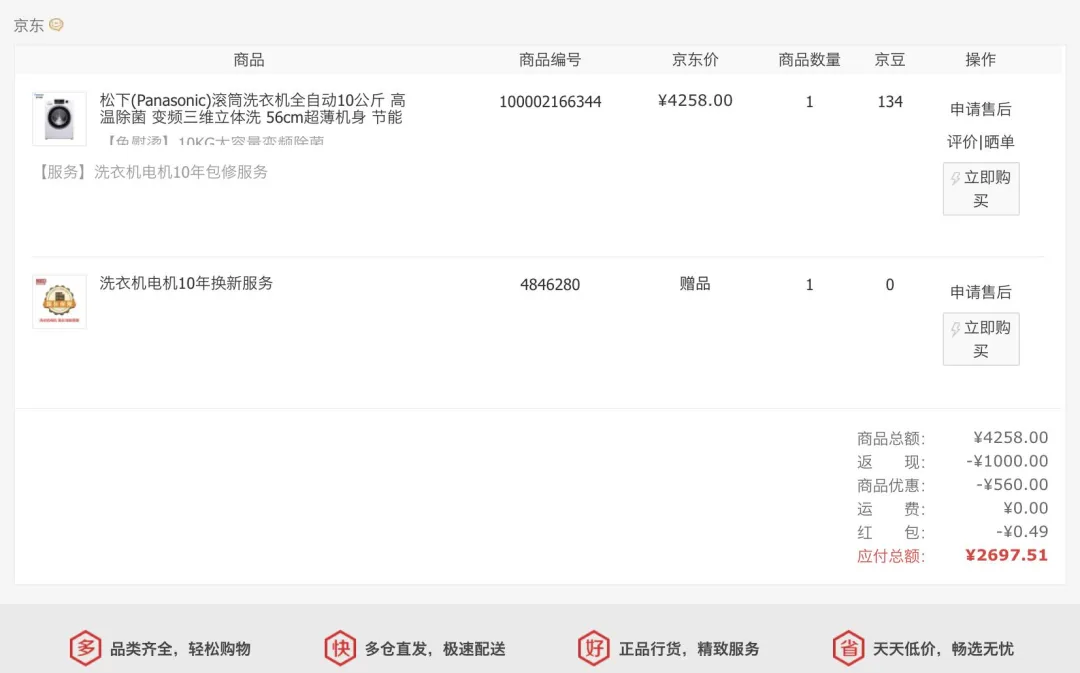Open the 松下(Panasonic)滚筒洗衣机 product title link
The width and height of the screenshot is (1080, 673).
coord(253,109)
